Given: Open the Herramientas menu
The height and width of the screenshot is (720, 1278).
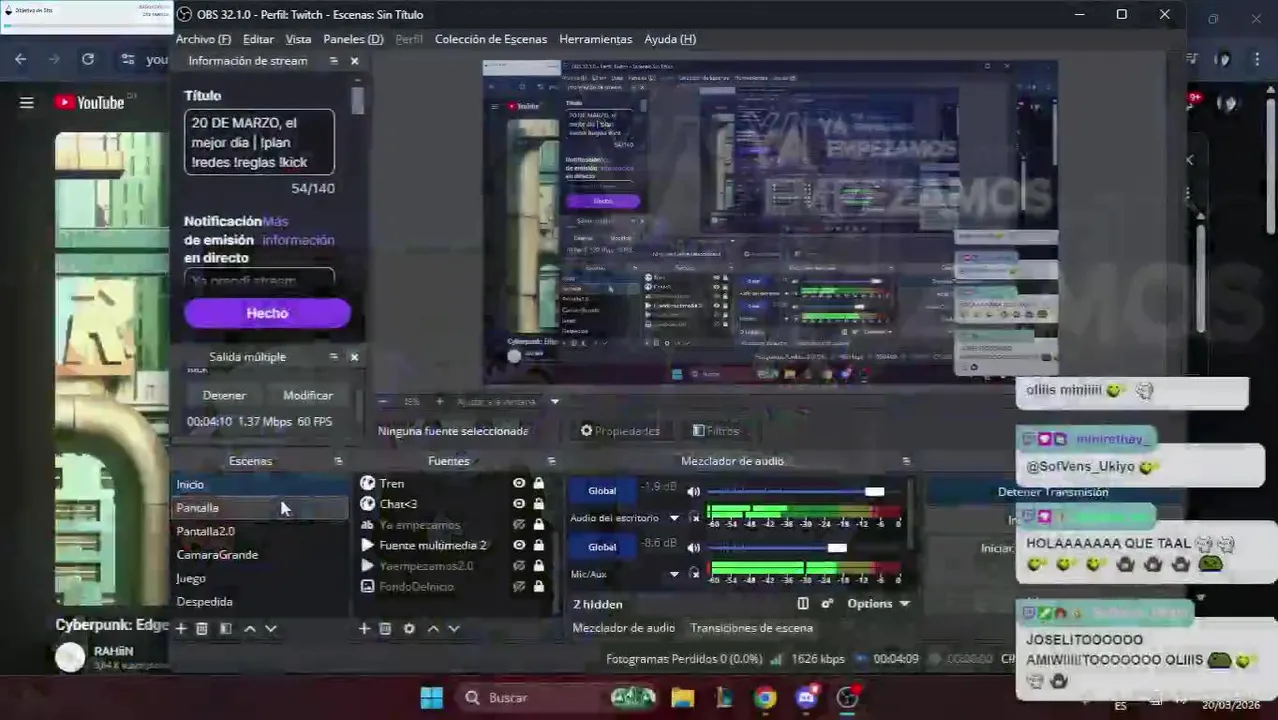Looking at the screenshot, I should pos(596,39).
